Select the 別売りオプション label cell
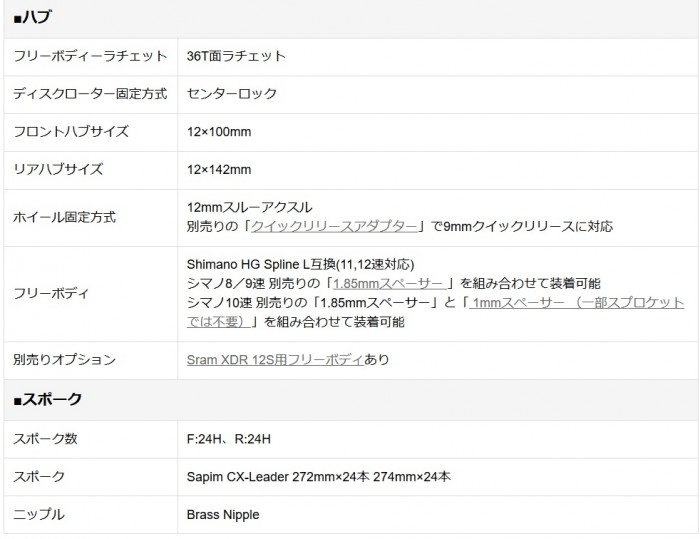 click(x=64, y=359)
